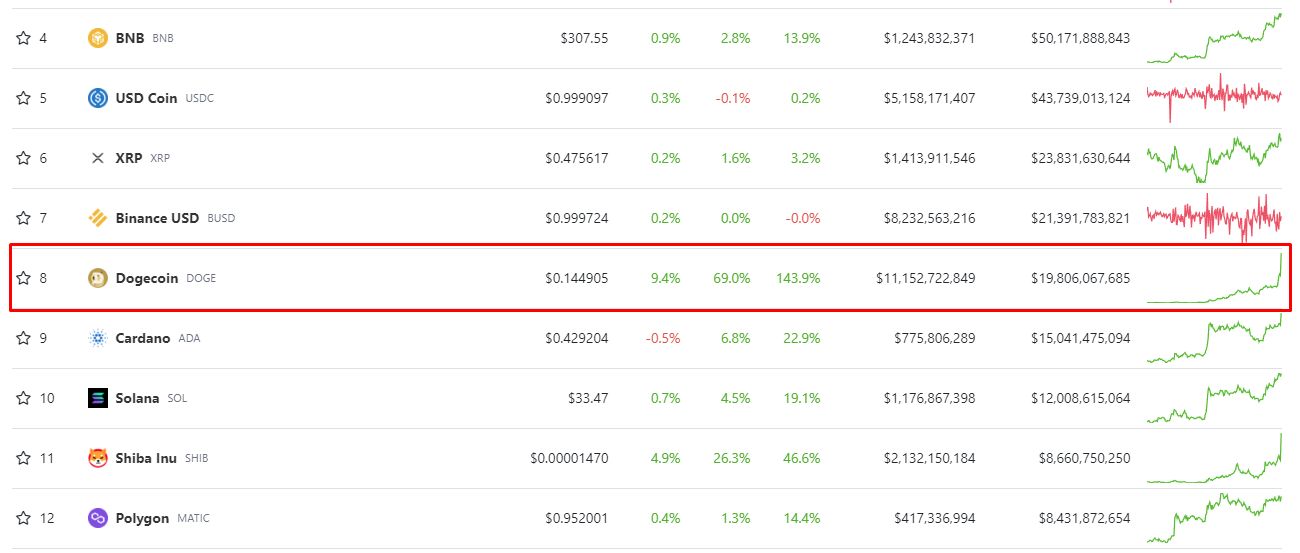This screenshot has height=553, width=1300.
Task: Select BNB price $307.55
Action: click(x=584, y=38)
